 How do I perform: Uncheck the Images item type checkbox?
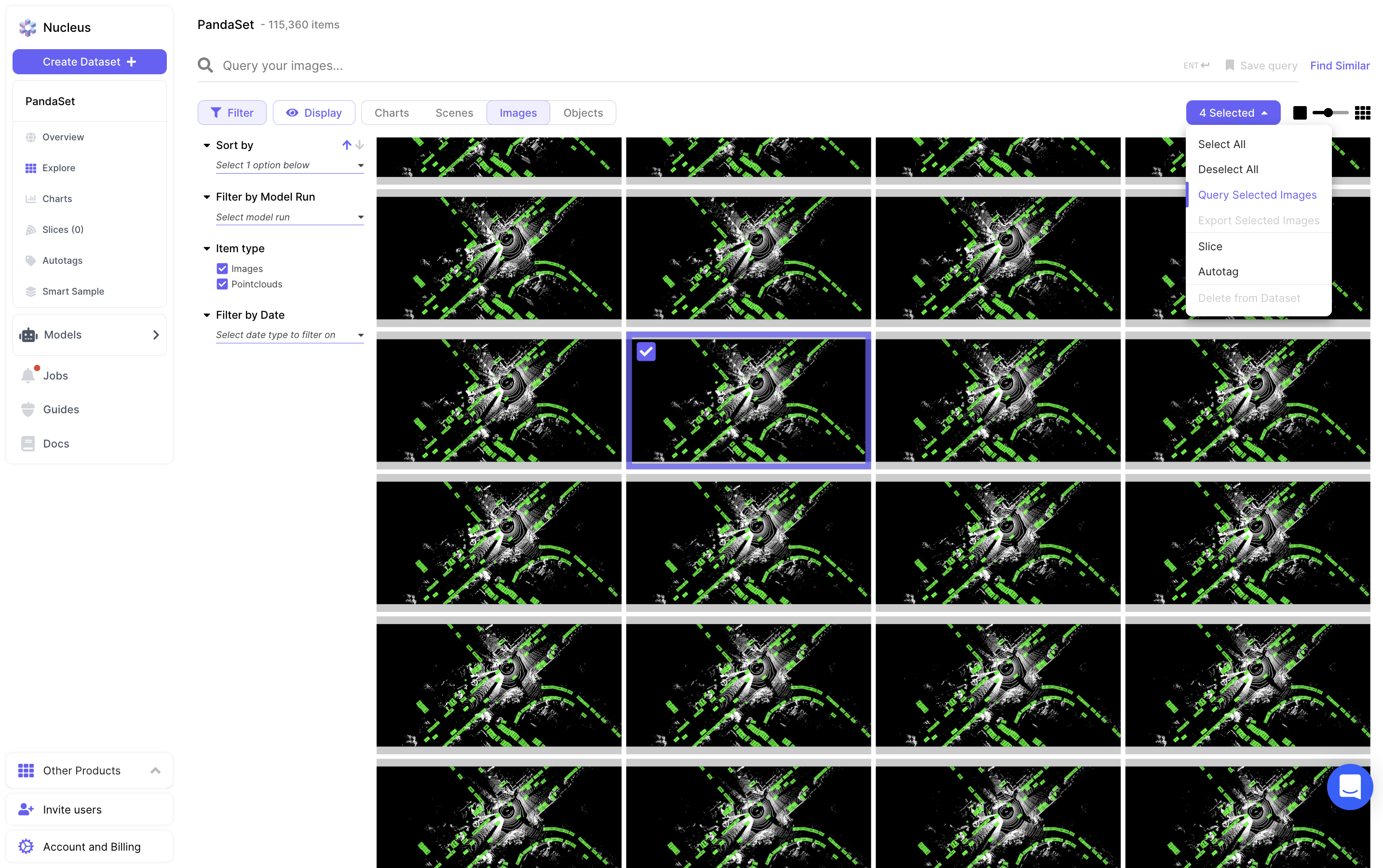[x=222, y=269]
